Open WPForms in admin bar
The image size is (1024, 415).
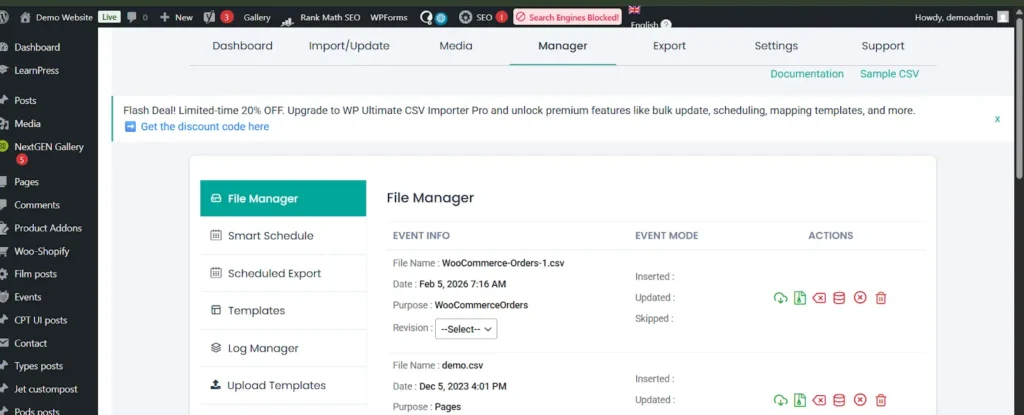388,18
